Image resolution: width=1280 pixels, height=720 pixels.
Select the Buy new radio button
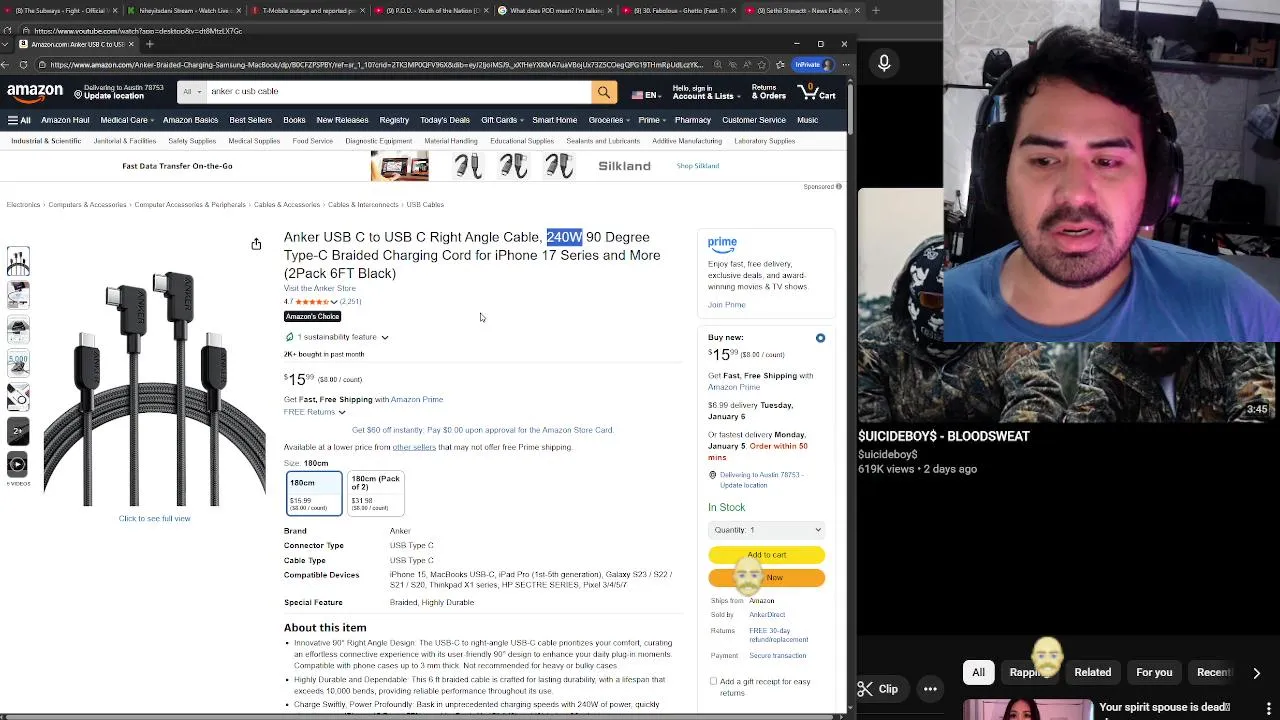[x=820, y=338]
